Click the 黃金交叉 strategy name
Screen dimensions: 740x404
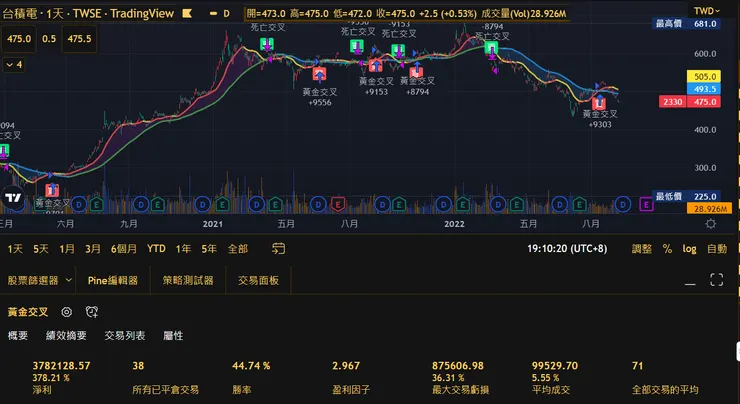[x=28, y=311]
